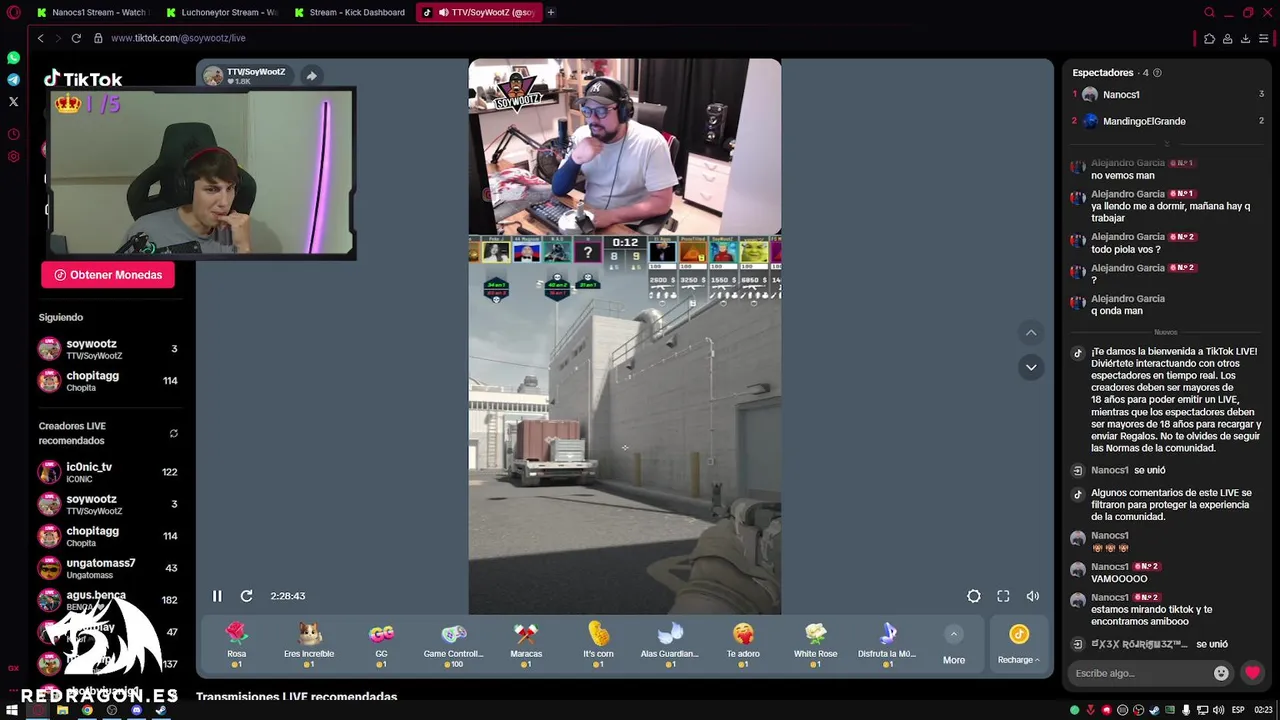Open browser downloads icon
1280x720 pixels.
pyautogui.click(x=1245, y=38)
